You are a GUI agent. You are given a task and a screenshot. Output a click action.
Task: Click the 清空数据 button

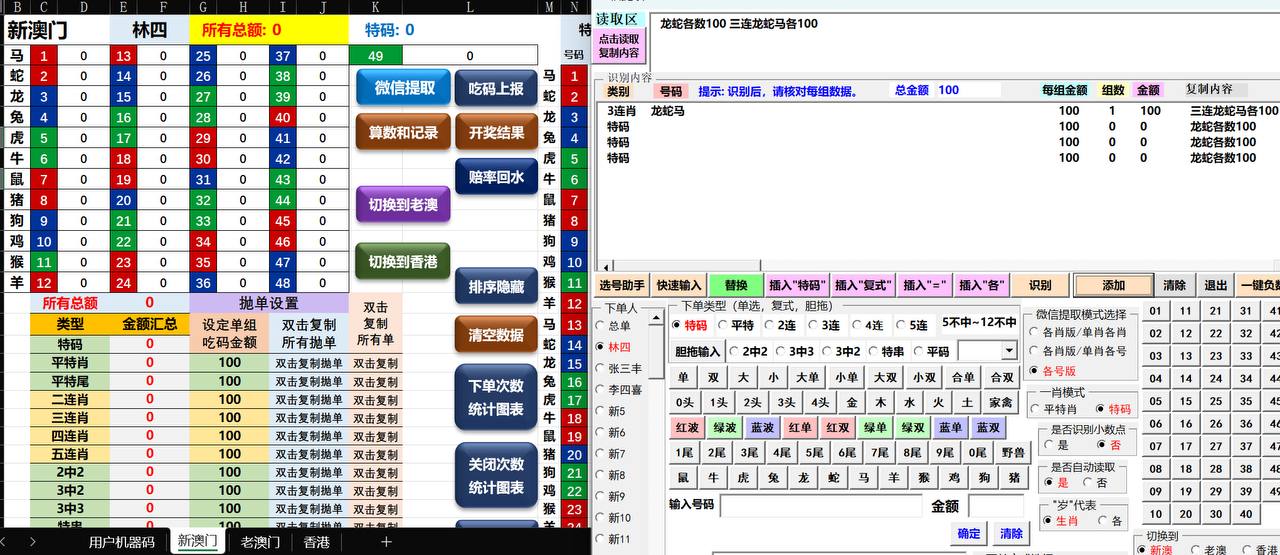pyautogui.click(x=496, y=335)
